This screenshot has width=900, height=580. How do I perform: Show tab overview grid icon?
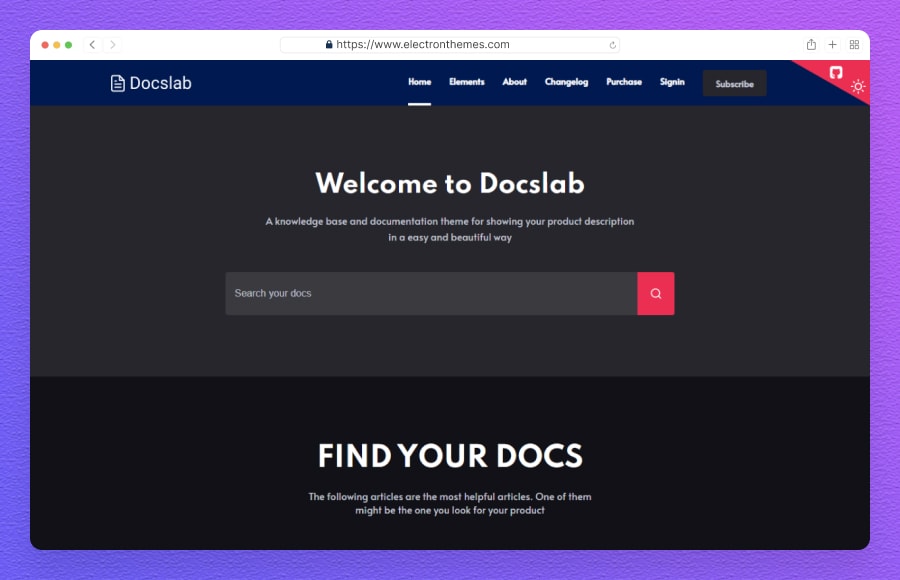854,44
